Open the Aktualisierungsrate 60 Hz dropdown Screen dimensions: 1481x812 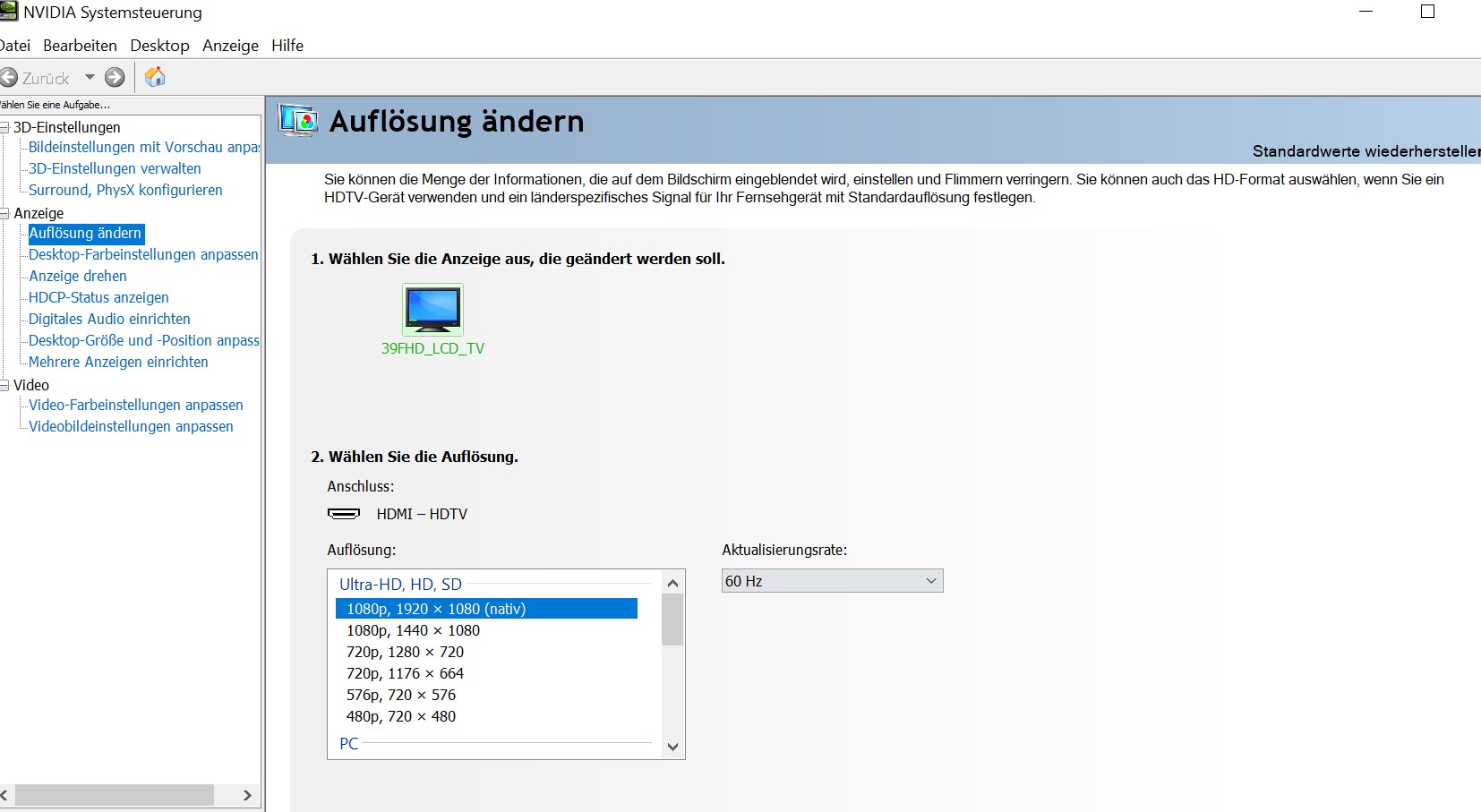[832, 581]
